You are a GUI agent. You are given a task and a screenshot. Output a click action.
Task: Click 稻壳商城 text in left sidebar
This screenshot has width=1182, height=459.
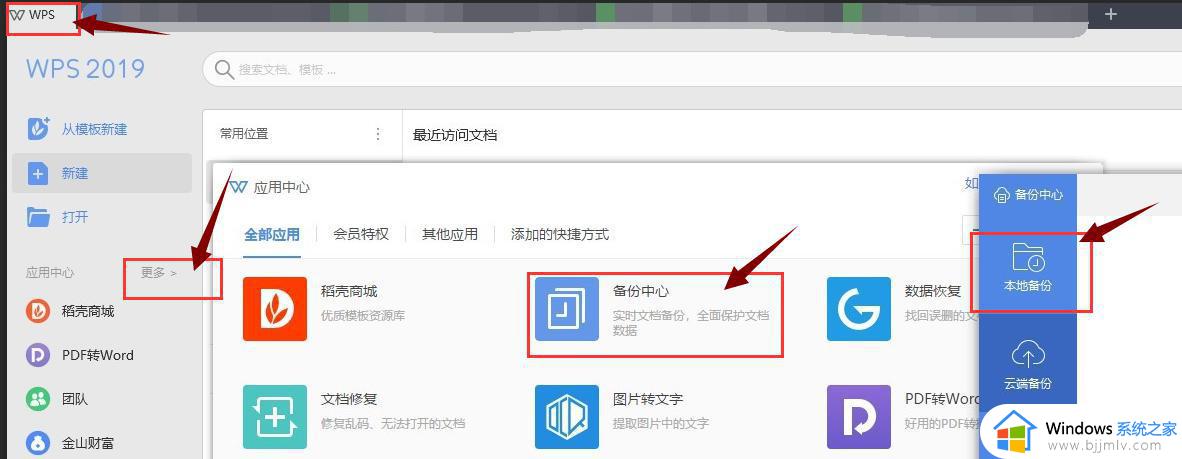pos(87,311)
